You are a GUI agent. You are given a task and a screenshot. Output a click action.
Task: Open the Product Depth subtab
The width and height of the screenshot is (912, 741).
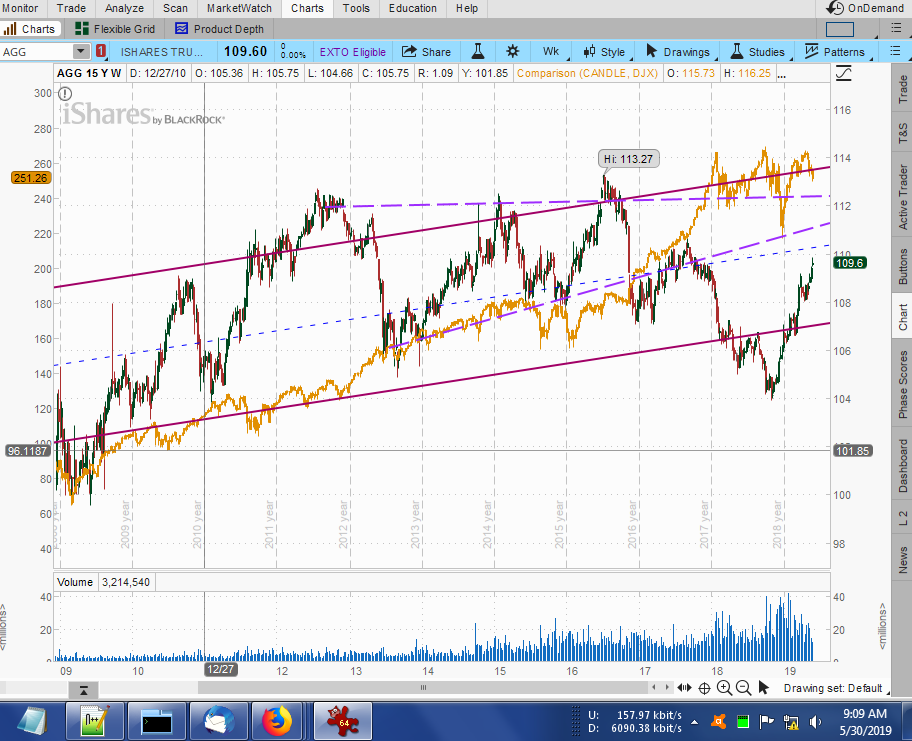(219, 29)
